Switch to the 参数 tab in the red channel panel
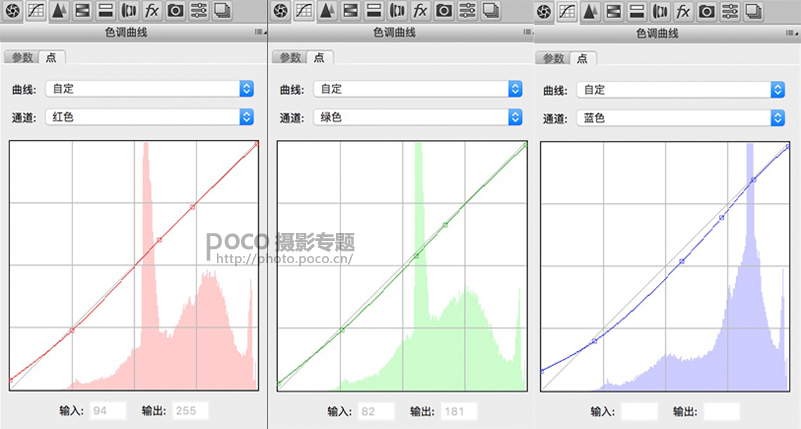Image resolution: width=801 pixels, height=429 pixels. (x=22, y=57)
